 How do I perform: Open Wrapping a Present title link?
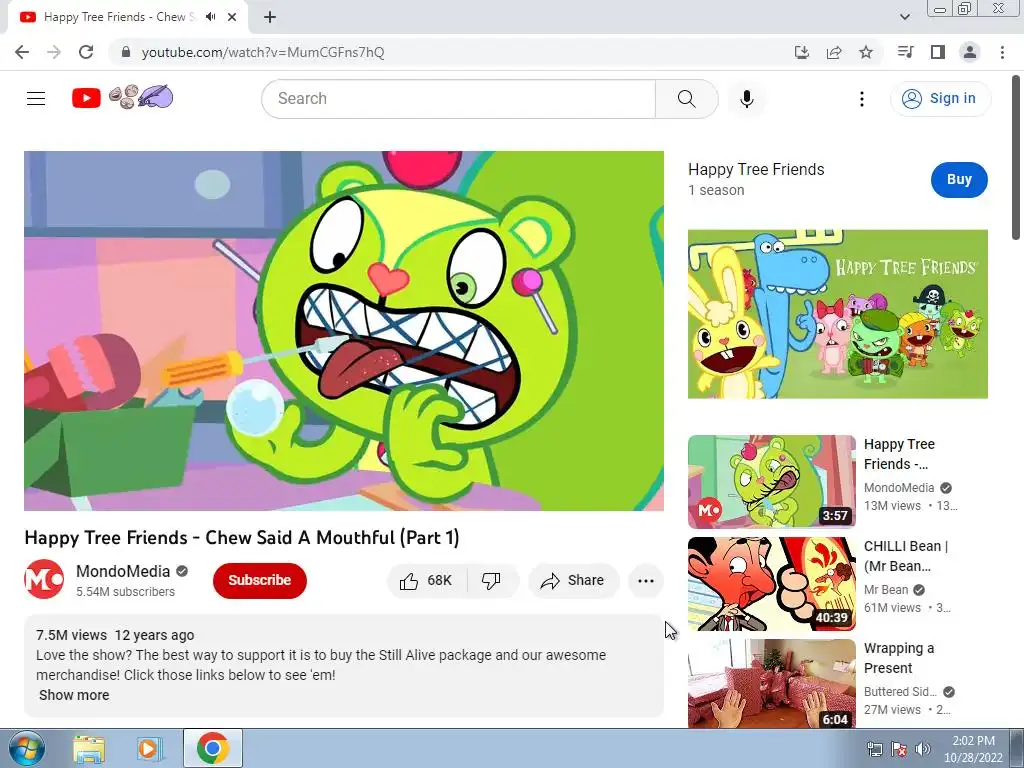pos(899,658)
